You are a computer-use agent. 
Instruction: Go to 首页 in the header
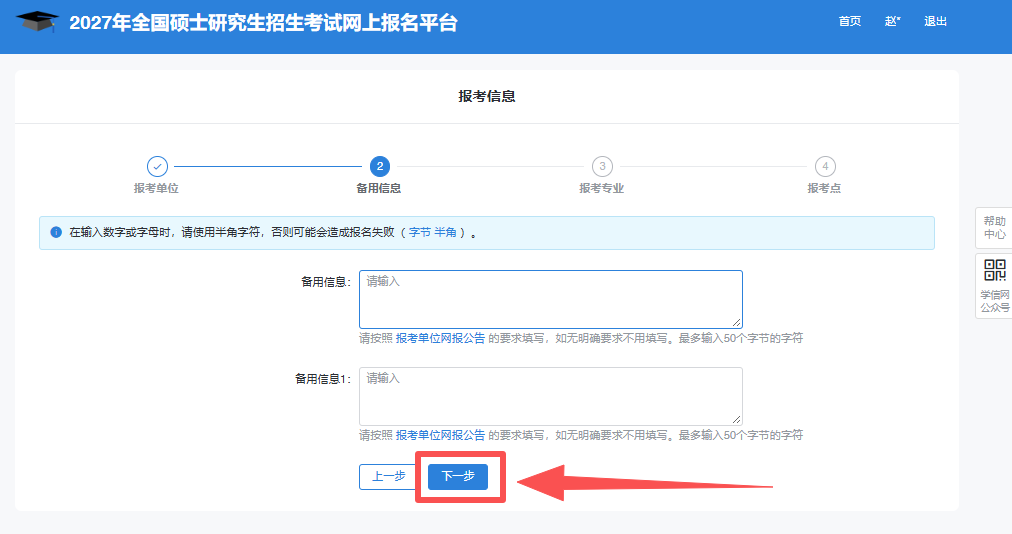[x=849, y=21]
